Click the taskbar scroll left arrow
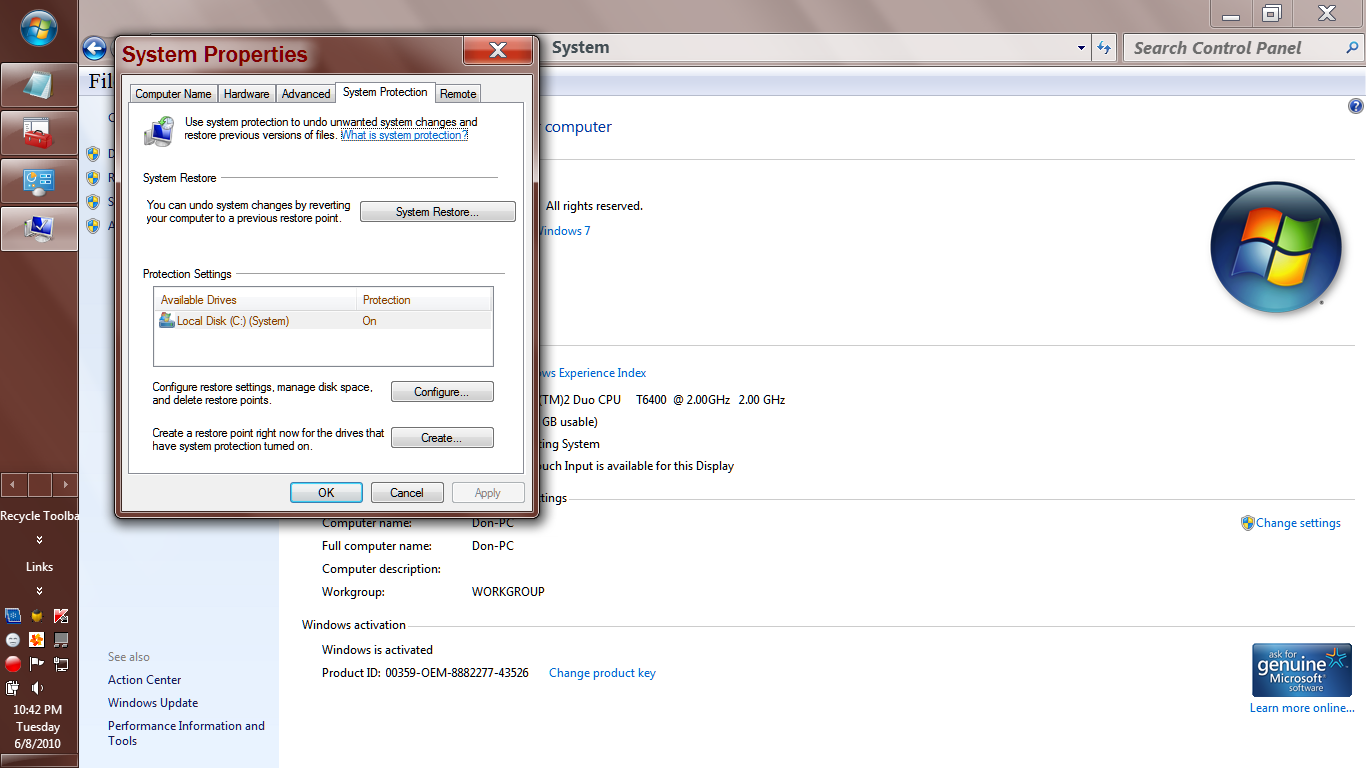 pyautogui.click(x=14, y=485)
